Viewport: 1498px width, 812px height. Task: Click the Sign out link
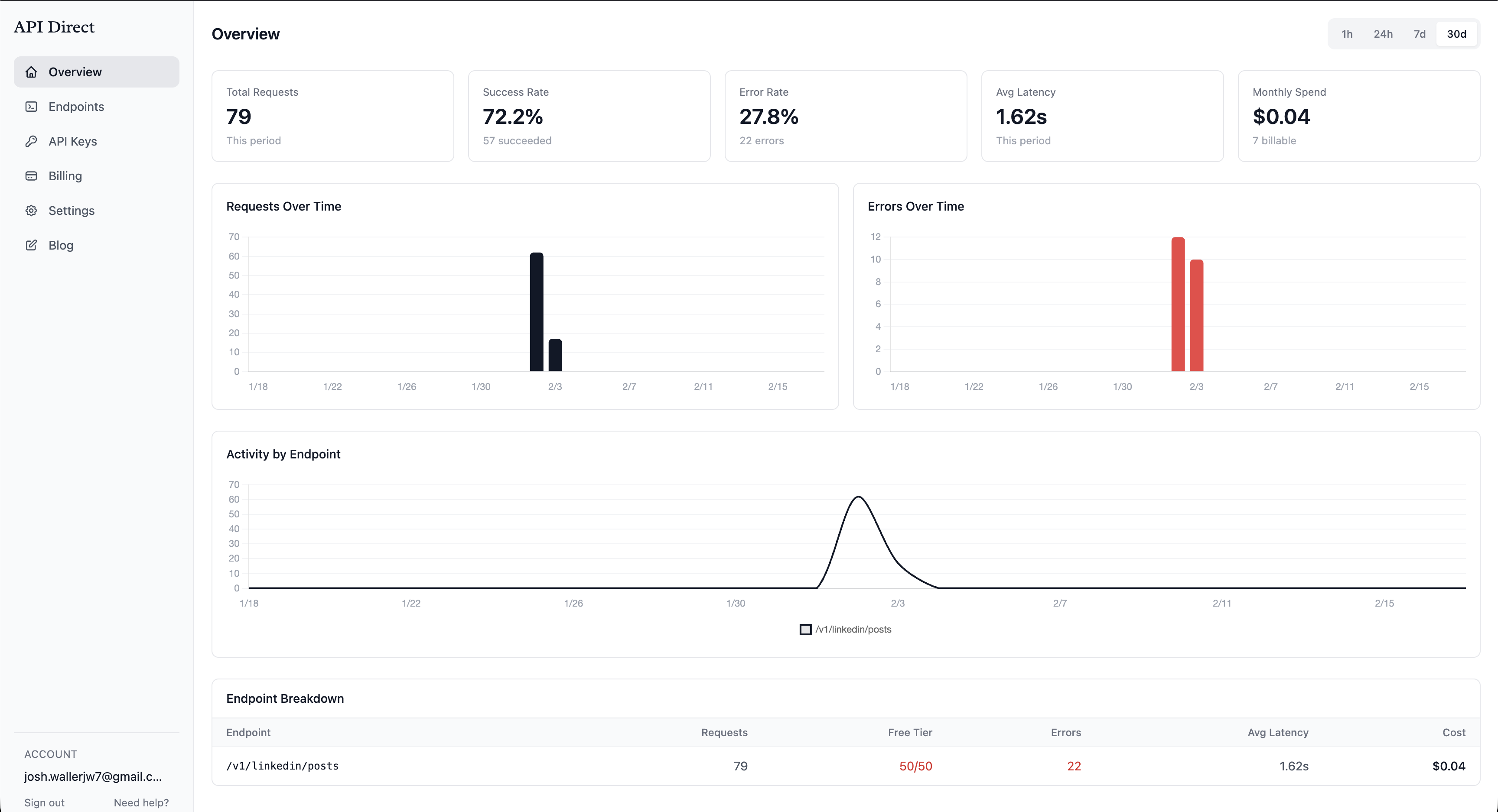tap(44, 802)
